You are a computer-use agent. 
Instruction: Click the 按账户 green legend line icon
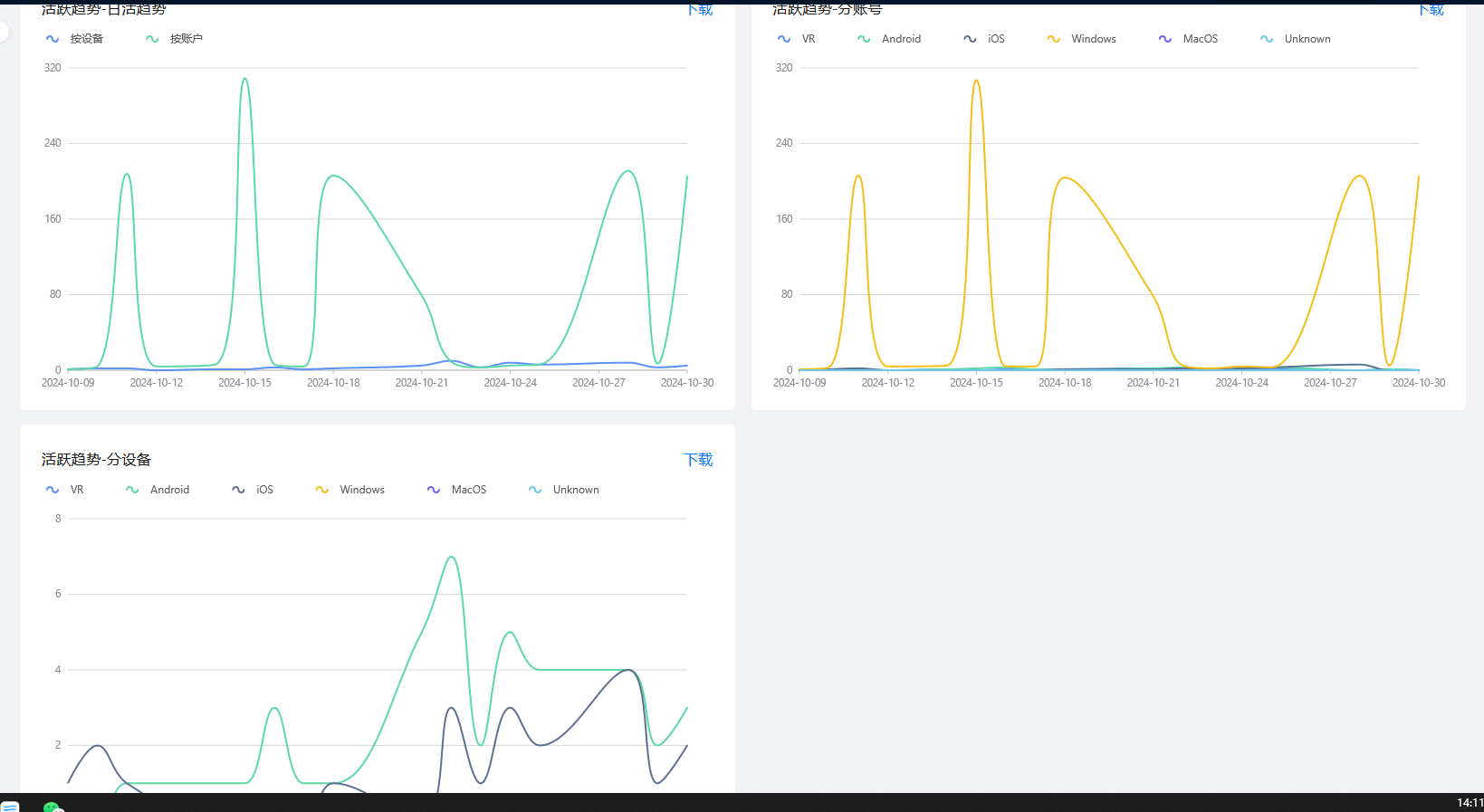click(152, 39)
